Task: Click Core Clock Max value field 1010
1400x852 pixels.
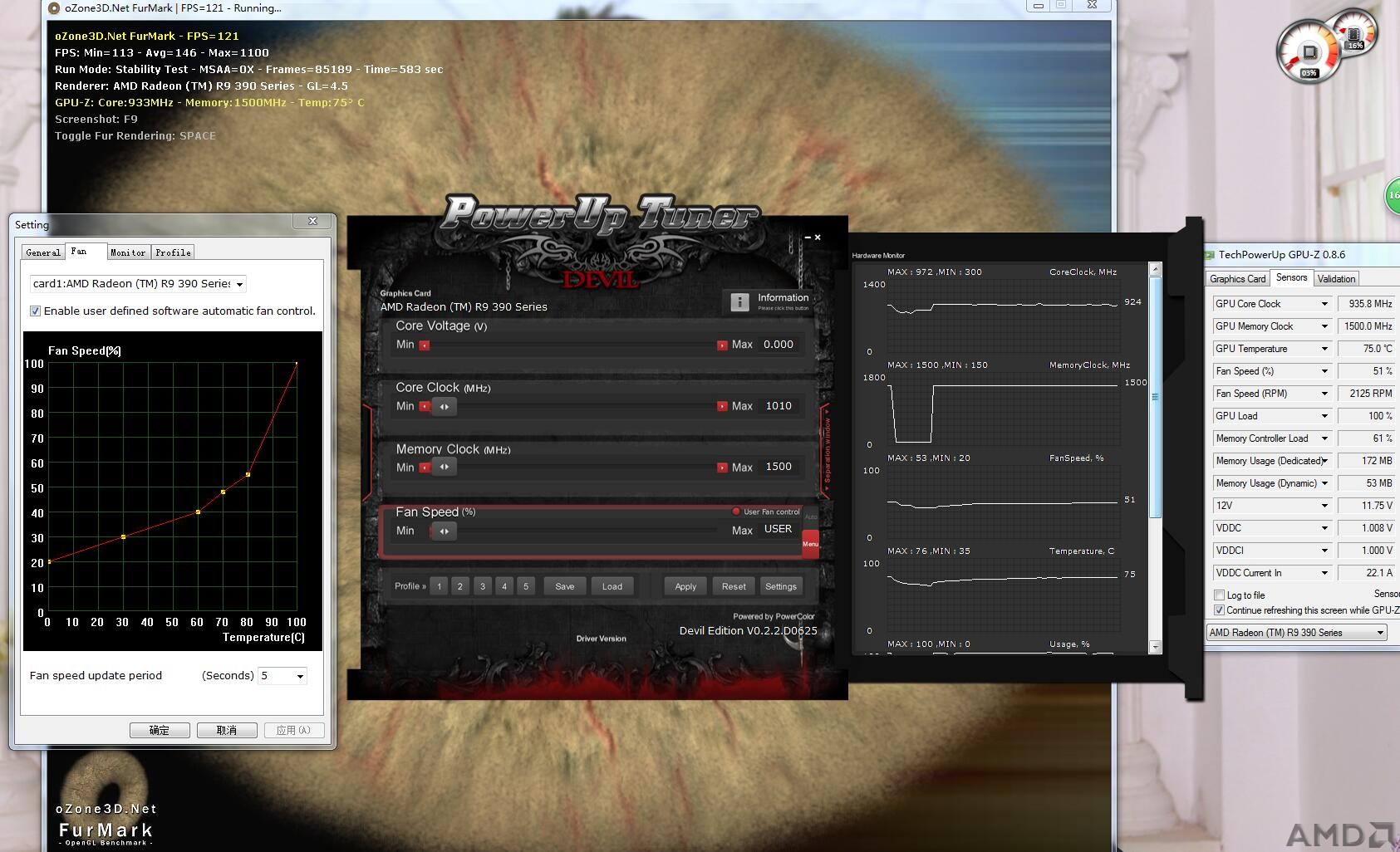Action: pyautogui.click(x=779, y=406)
